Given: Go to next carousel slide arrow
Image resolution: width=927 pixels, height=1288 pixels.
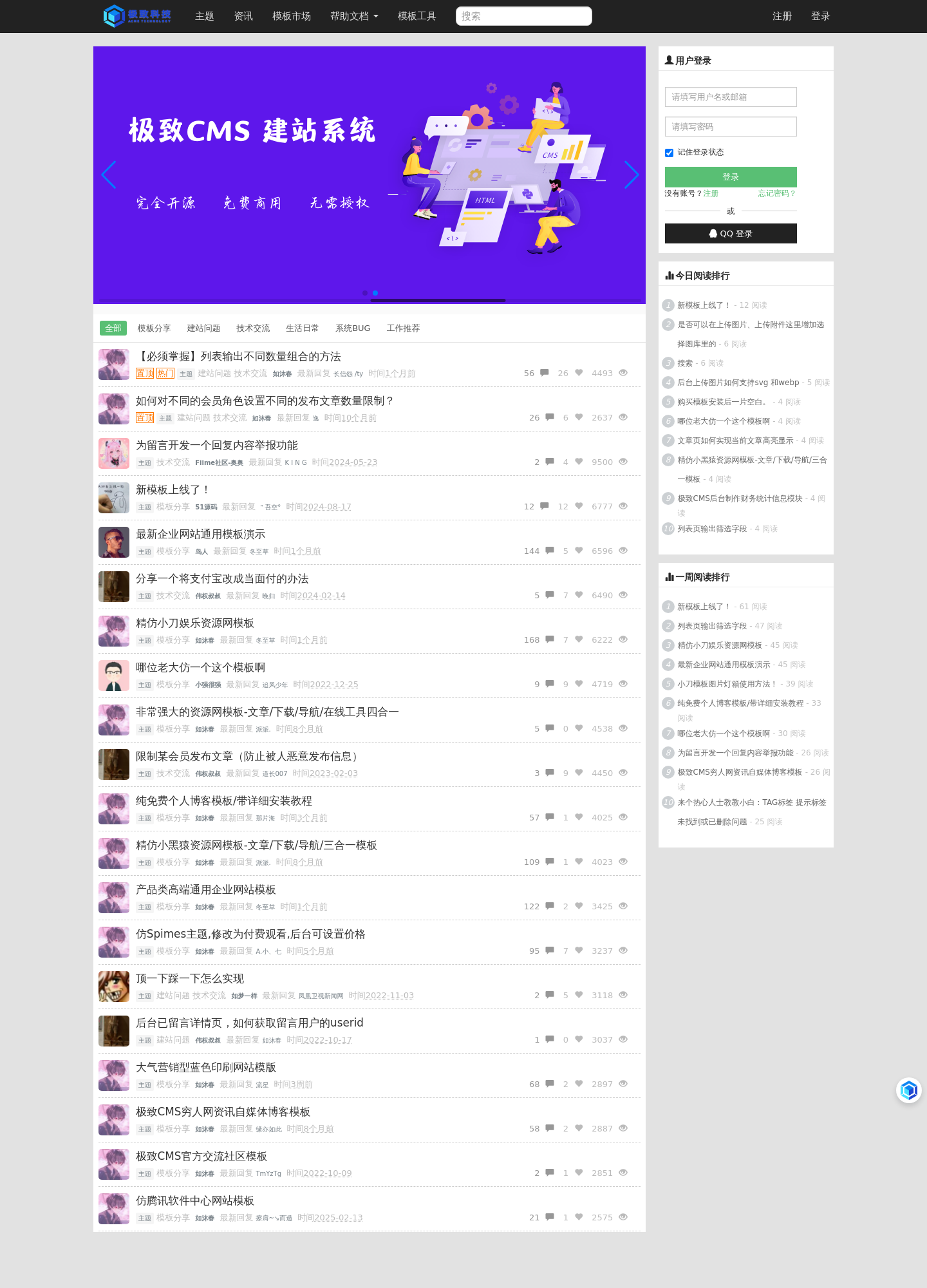Looking at the screenshot, I should pos(632,175).
